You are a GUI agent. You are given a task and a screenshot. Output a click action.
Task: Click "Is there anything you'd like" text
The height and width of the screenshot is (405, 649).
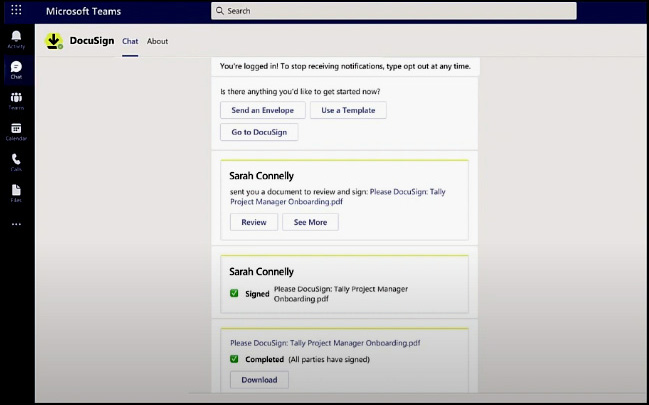300,92
